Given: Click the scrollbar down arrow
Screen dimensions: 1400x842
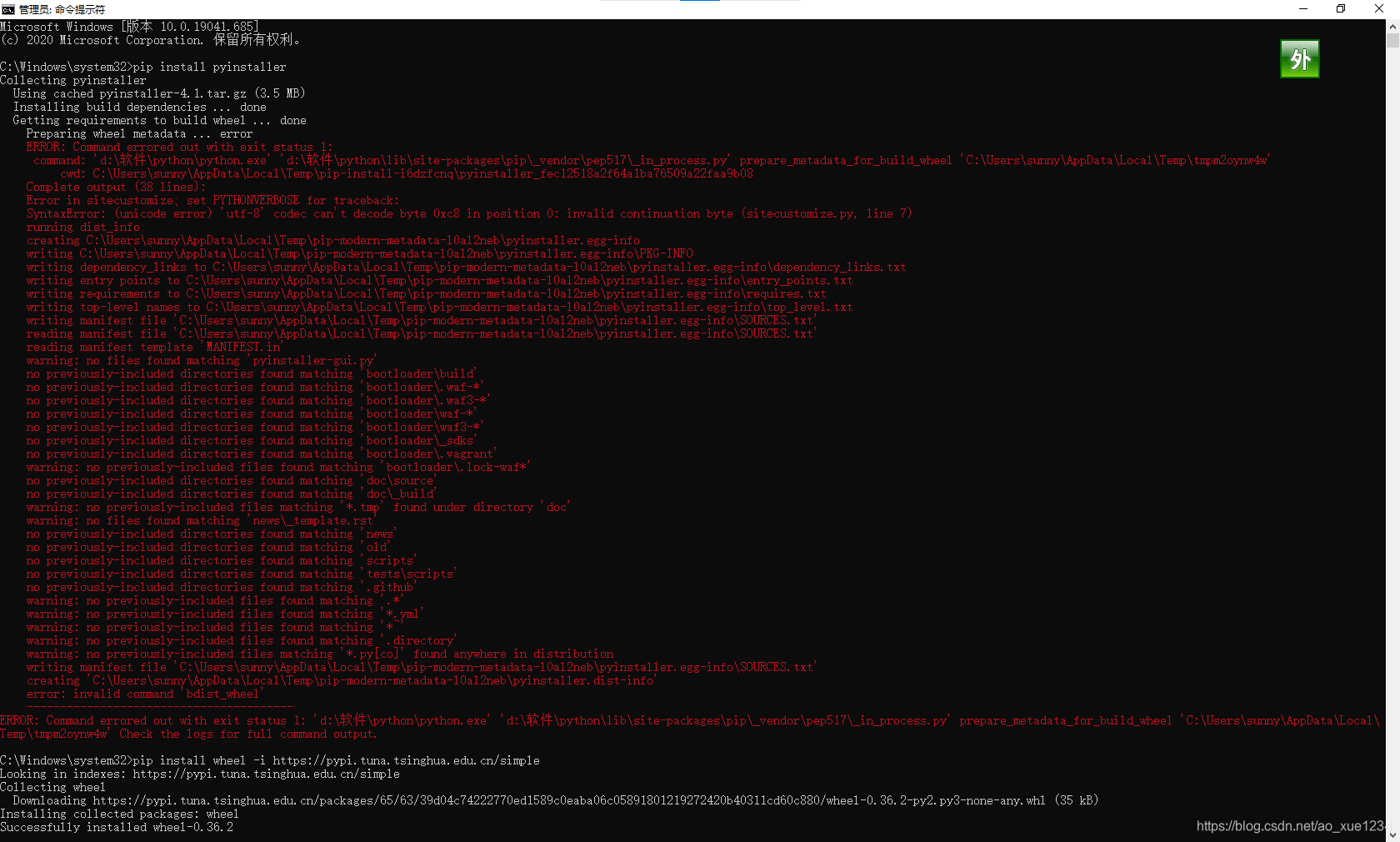Looking at the screenshot, I should click(x=1393, y=834).
